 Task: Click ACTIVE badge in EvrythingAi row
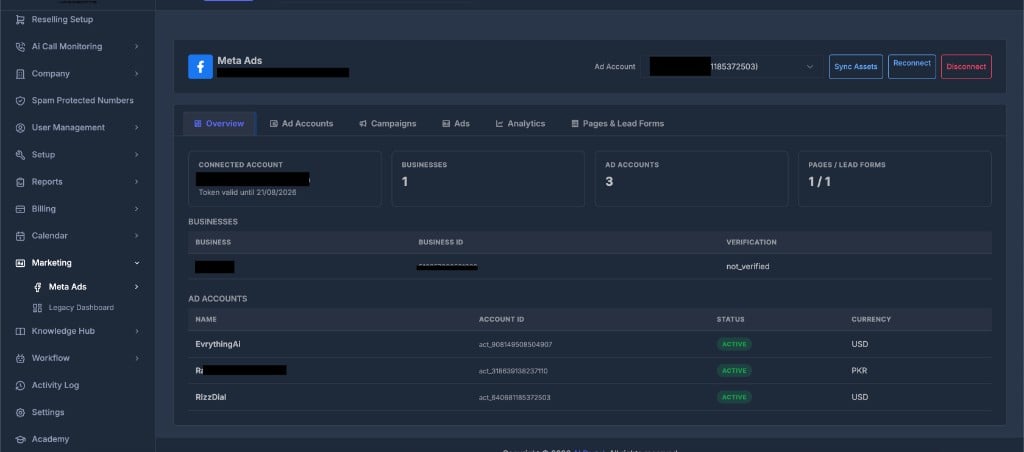(x=734, y=344)
